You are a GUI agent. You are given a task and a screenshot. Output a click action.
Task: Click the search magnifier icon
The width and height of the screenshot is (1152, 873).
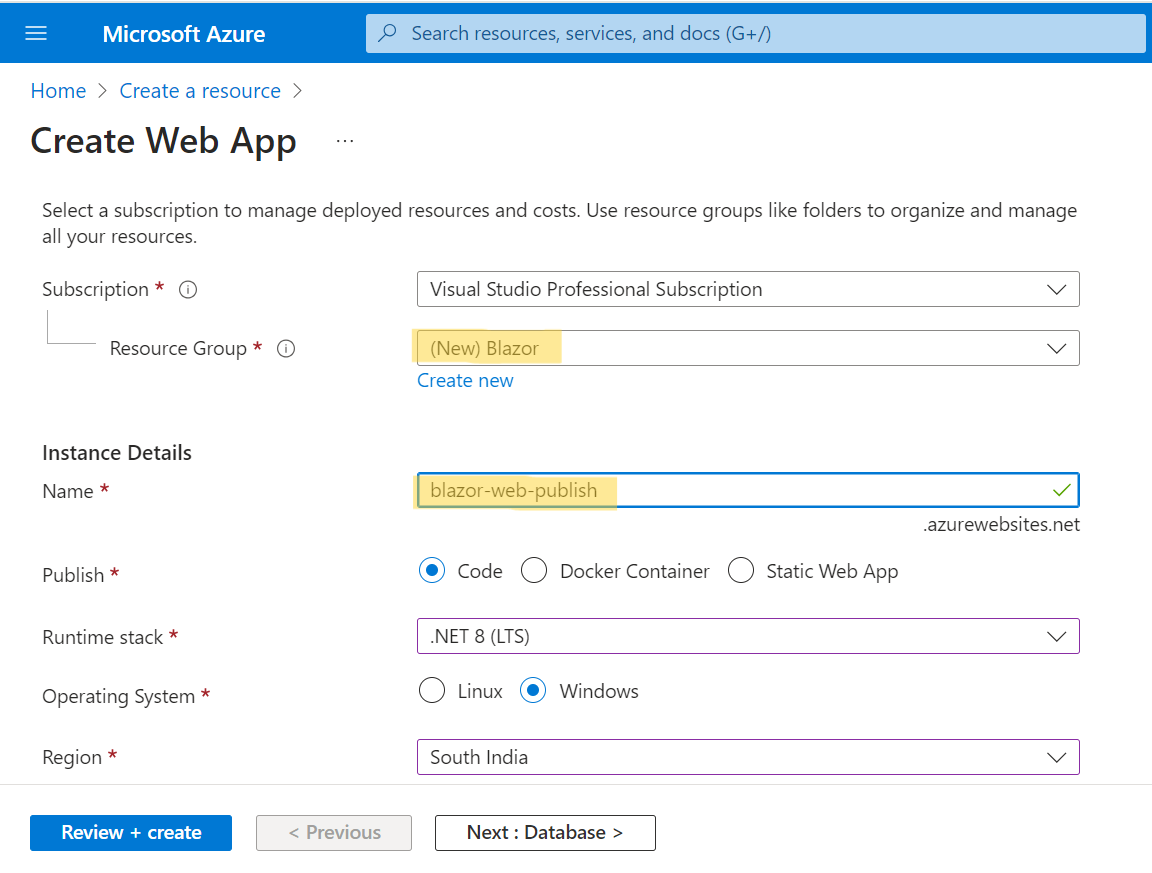coord(388,33)
